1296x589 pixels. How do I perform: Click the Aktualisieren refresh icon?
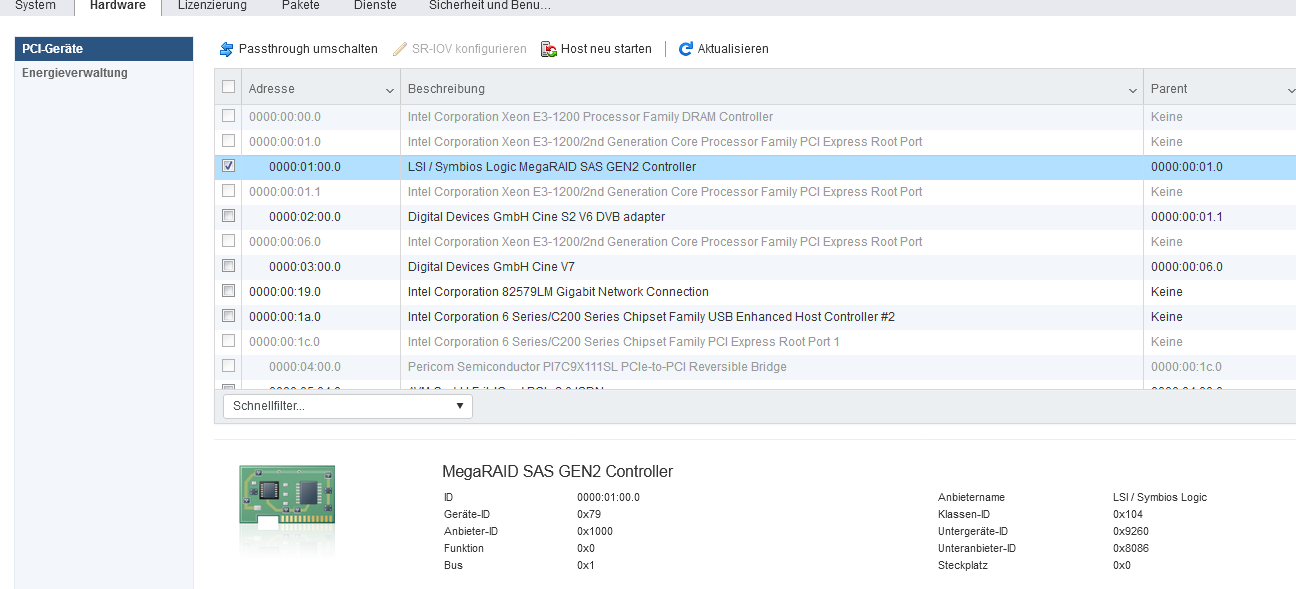click(686, 49)
